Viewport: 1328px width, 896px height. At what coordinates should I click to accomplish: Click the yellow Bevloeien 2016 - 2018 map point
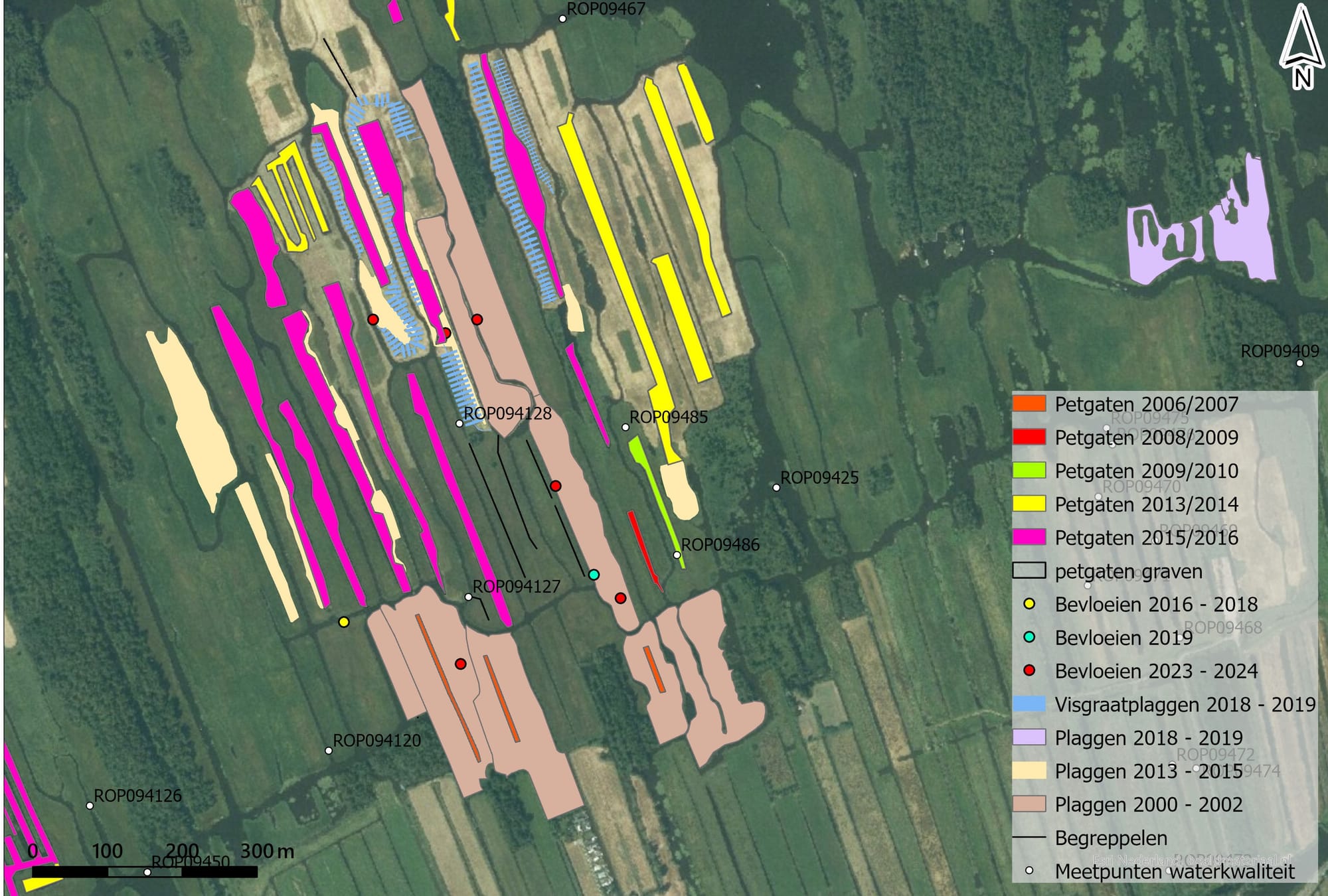(x=343, y=622)
